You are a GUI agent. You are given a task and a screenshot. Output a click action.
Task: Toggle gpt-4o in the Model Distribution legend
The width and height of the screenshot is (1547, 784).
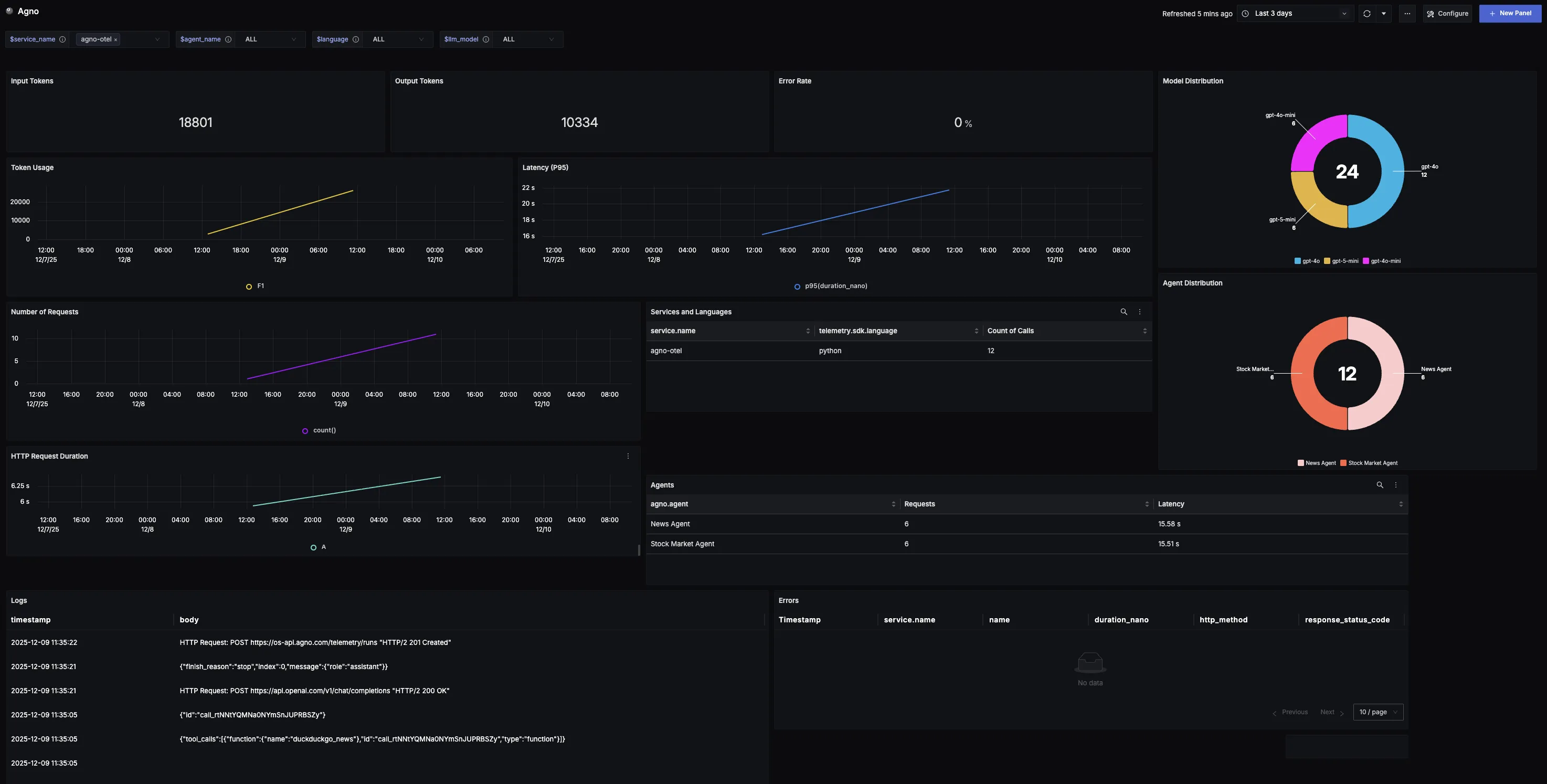1307,261
